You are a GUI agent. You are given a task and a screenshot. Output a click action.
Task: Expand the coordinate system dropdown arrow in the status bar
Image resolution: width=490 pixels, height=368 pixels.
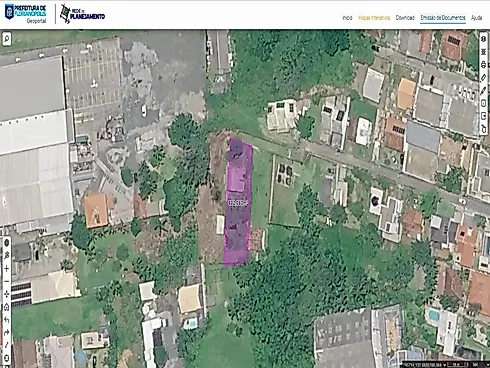tap(445, 365)
